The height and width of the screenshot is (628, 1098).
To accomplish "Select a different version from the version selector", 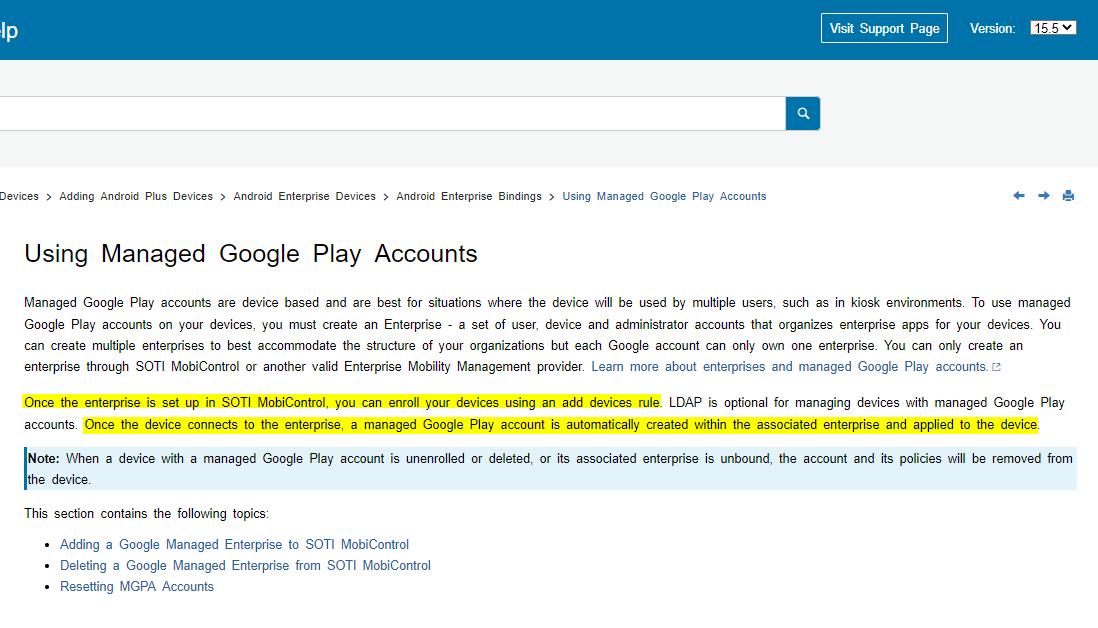I will [x=1052, y=27].
